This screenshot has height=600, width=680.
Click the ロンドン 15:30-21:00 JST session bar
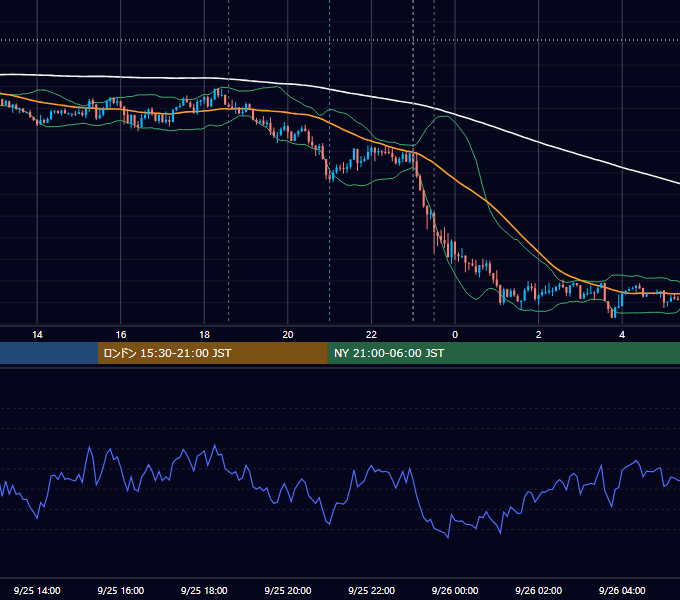[212, 353]
